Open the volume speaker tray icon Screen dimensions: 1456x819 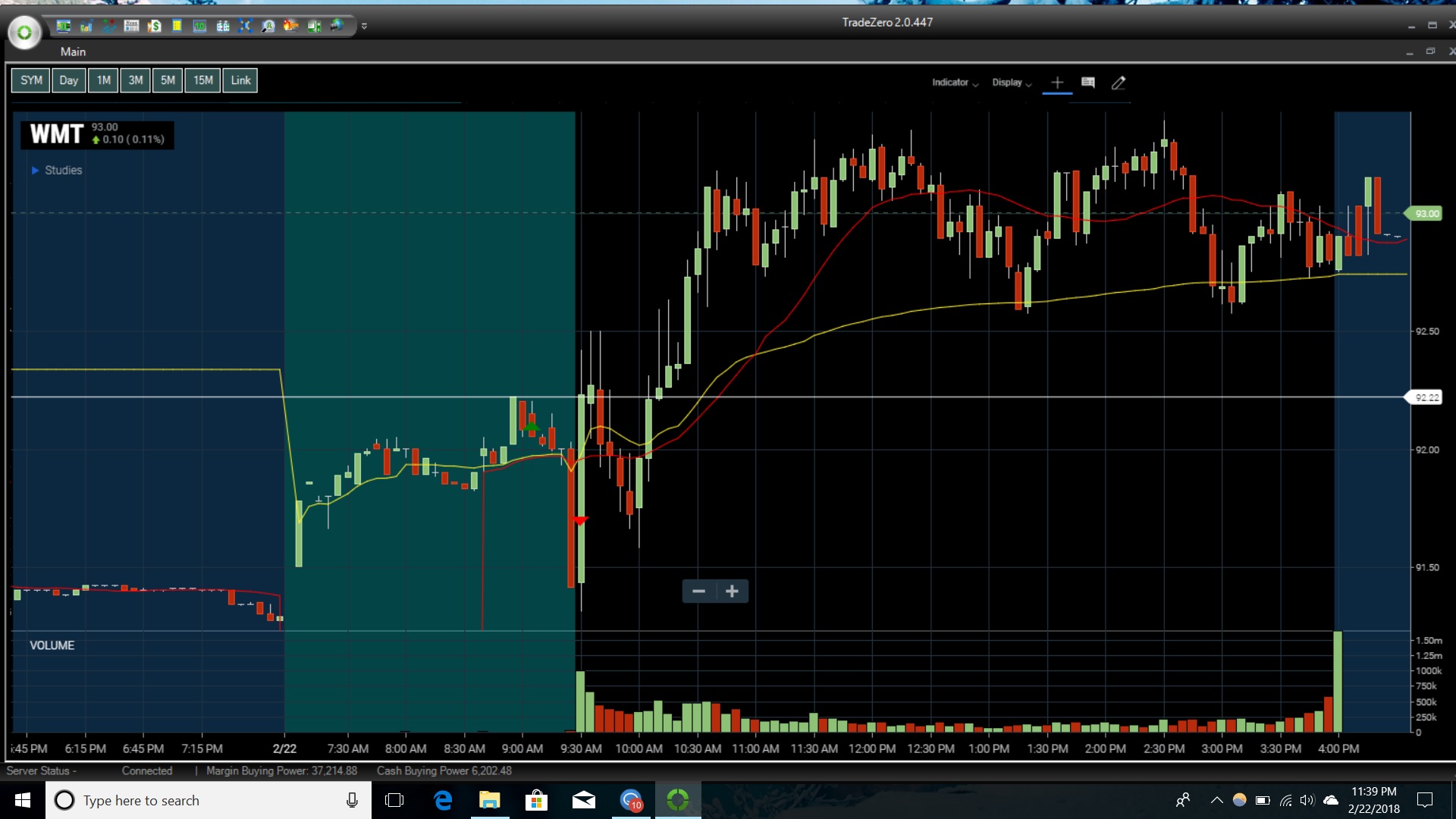1307,800
